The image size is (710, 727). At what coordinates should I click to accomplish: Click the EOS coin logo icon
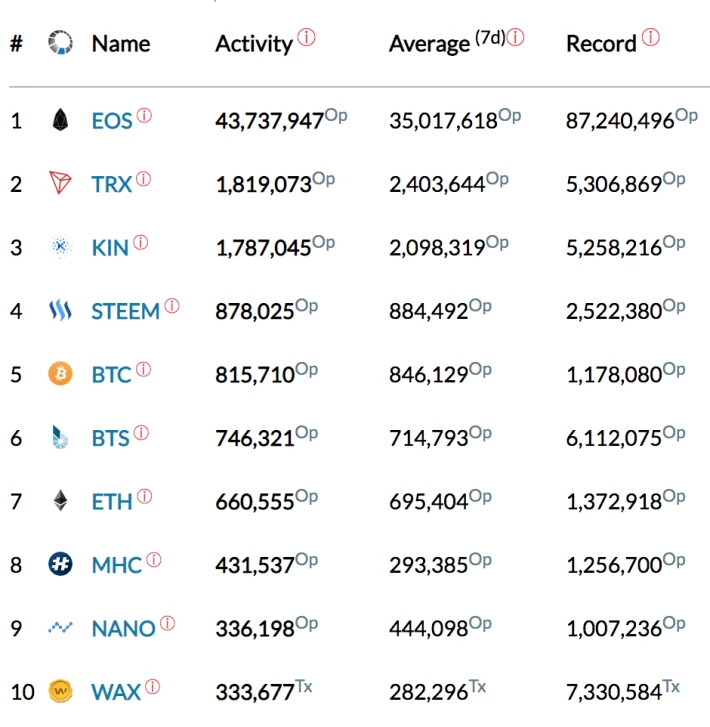(x=60, y=120)
